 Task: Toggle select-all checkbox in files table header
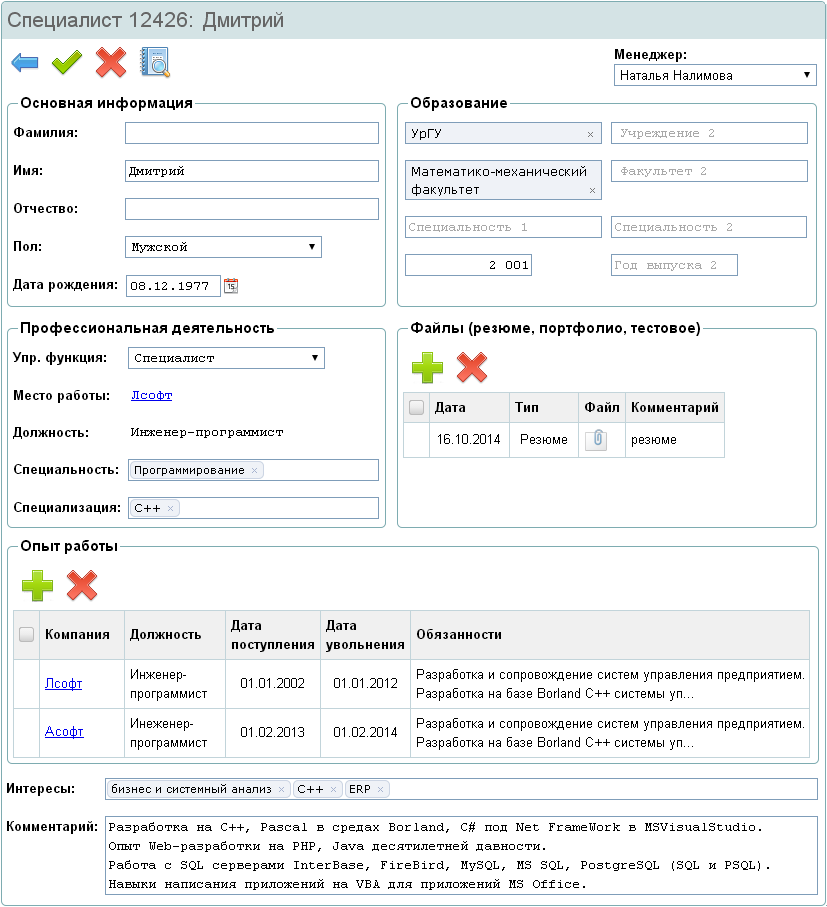(x=416, y=408)
